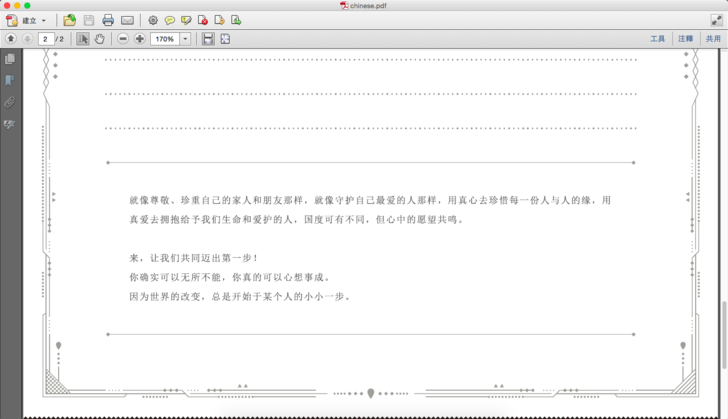Image resolution: width=728 pixels, height=419 pixels.
Task: Add a sticky note comment
Action: coord(169,20)
